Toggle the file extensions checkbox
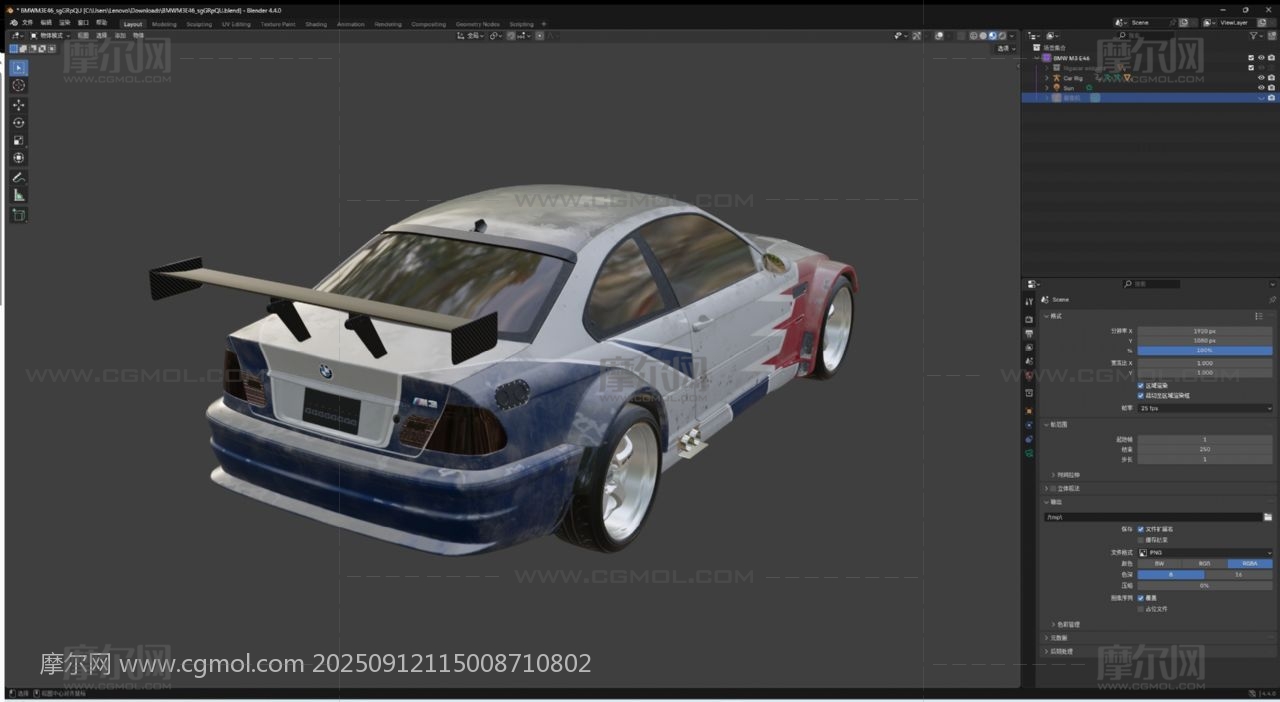Image resolution: width=1280 pixels, height=702 pixels. click(x=1141, y=529)
